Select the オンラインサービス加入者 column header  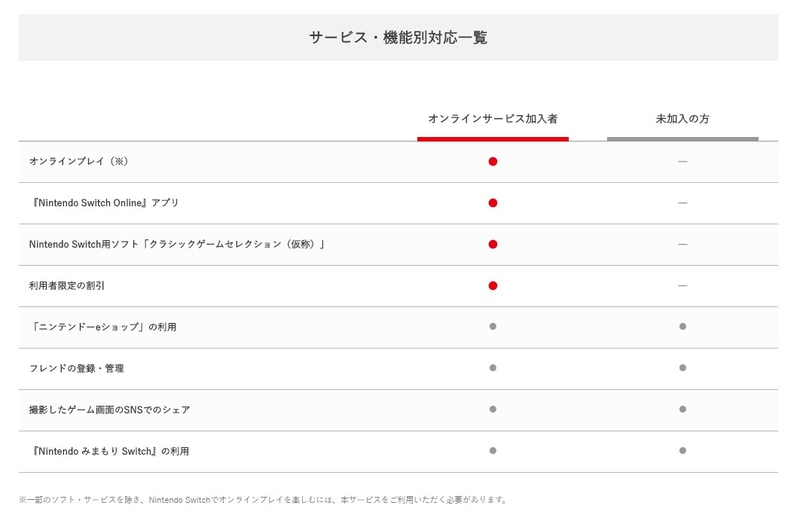tap(493, 118)
